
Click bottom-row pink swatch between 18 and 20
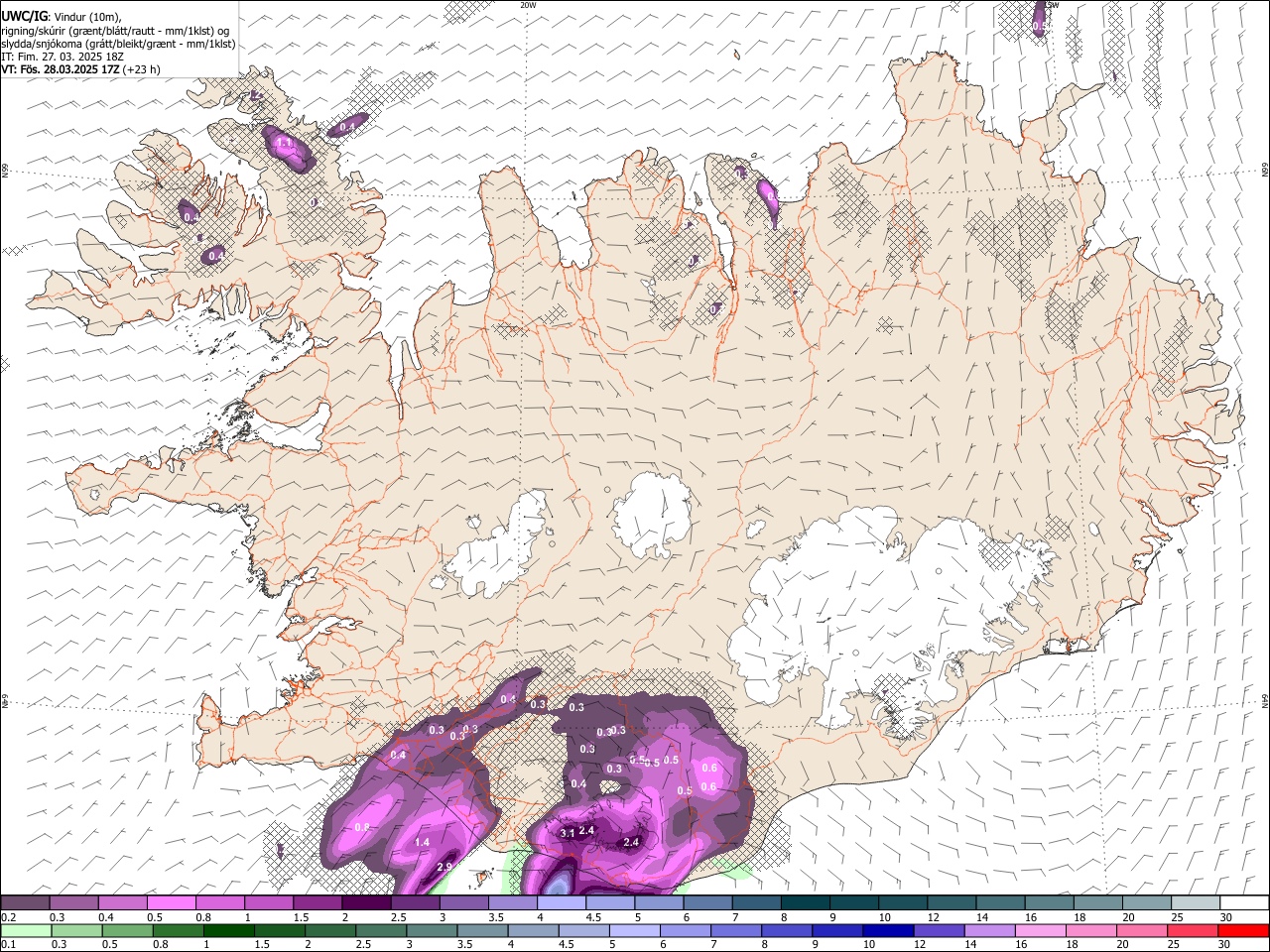point(1091,930)
